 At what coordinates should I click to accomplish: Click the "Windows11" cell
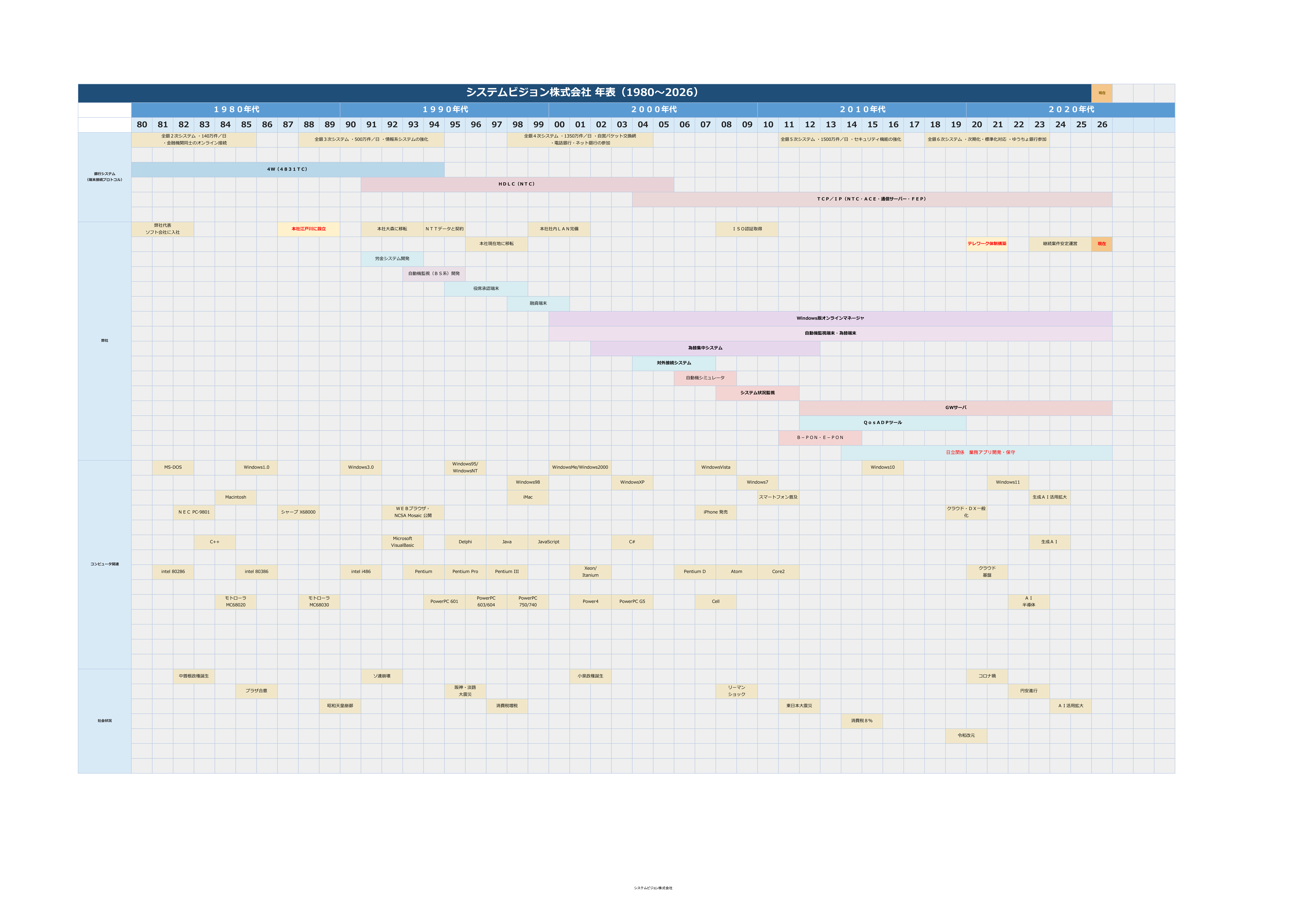pos(1008,482)
